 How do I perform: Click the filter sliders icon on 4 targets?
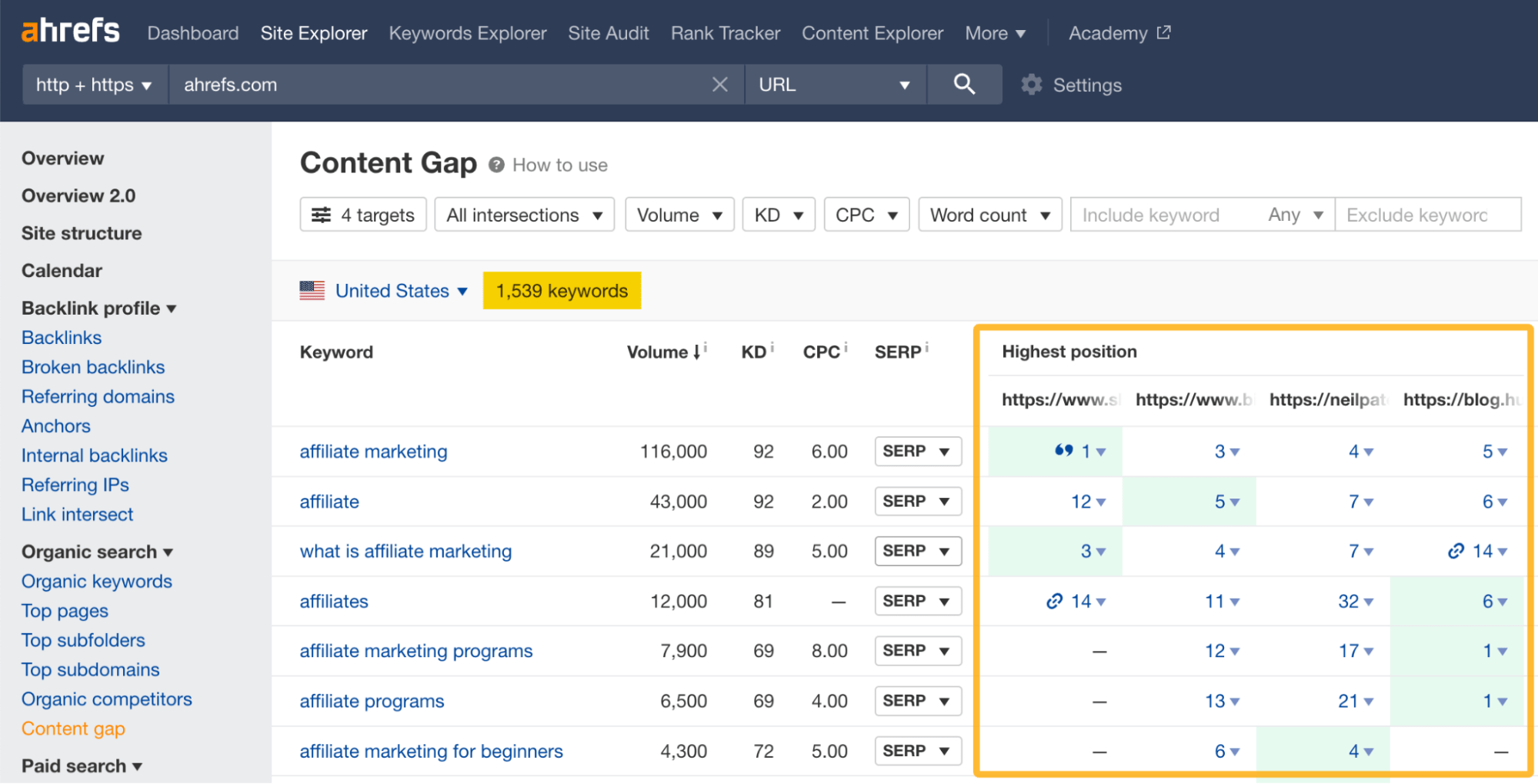322,215
